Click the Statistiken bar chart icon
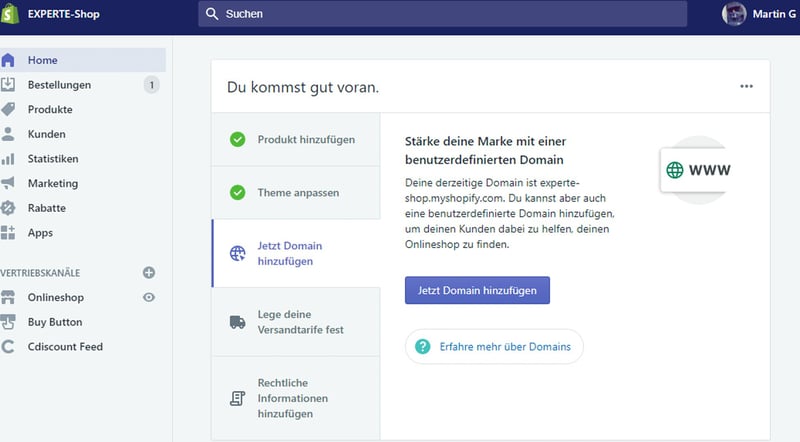 click(9, 159)
